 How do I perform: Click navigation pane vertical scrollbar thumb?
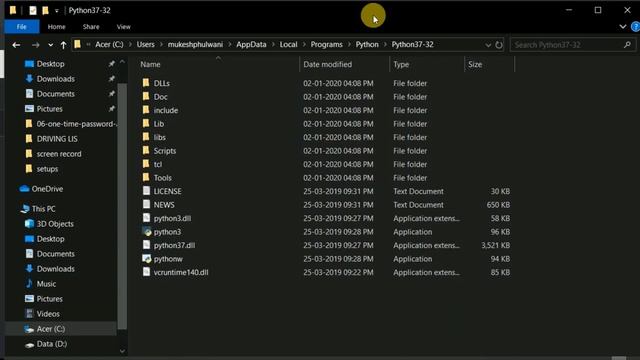pos(122,206)
